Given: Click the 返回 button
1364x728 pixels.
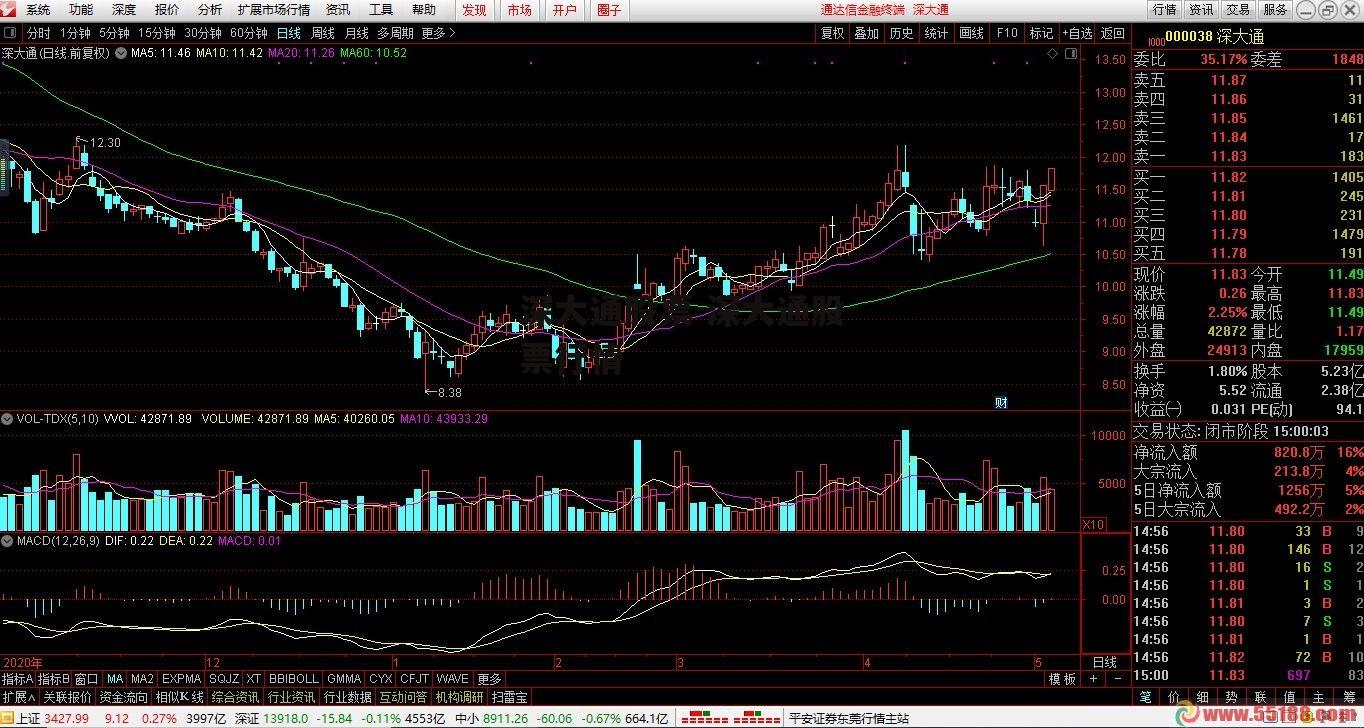Looking at the screenshot, I should click(1112, 33).
